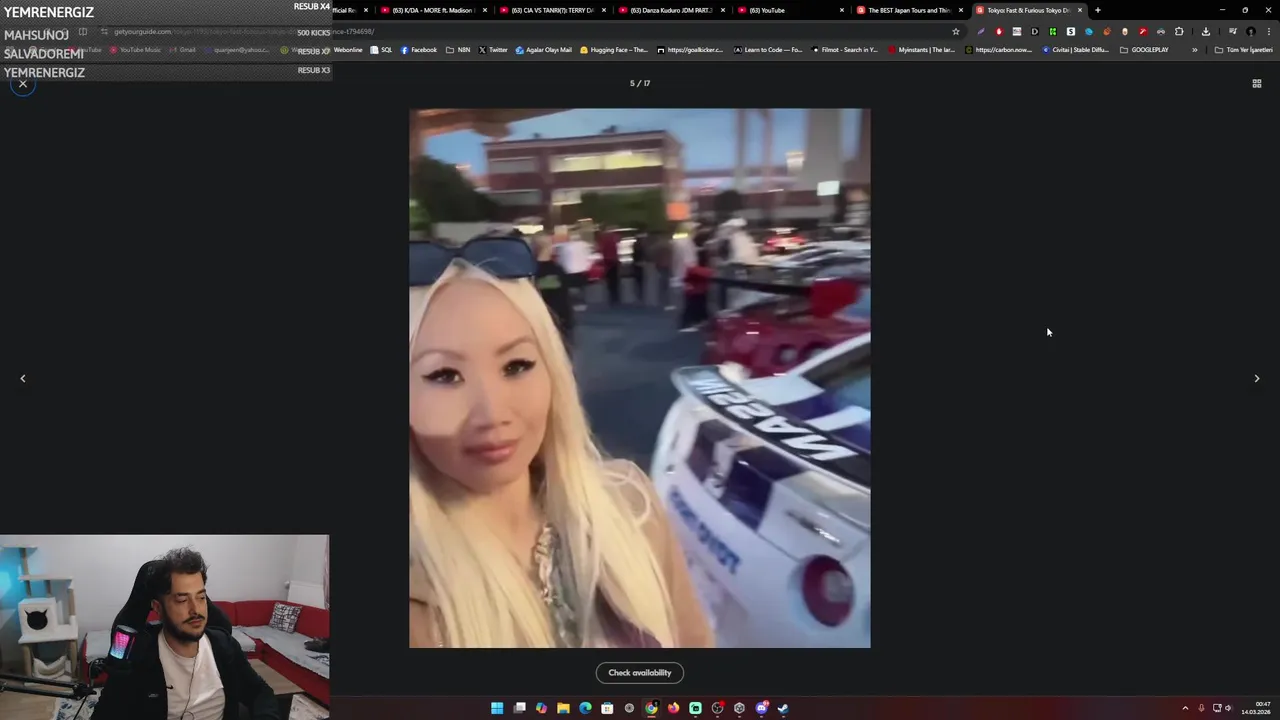Image resolution: width=1280 pixels, height=720 pixels.
Task: Open the Windows Start menu
Action: point(497,708)
